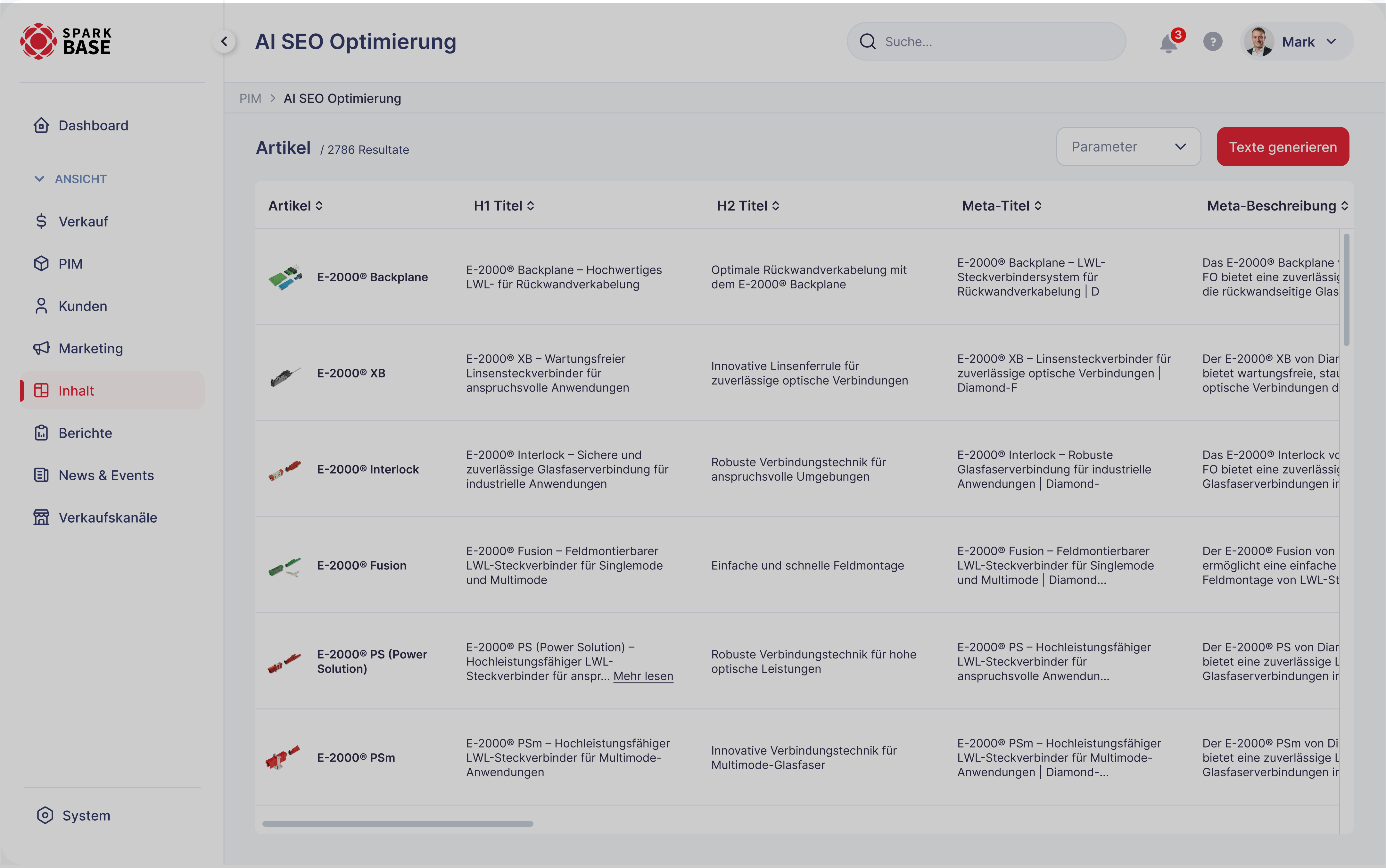Collapse sidebar with the back chevron
The height and width of the screenshot is (868, 1386).
click(x=224, y=41)
